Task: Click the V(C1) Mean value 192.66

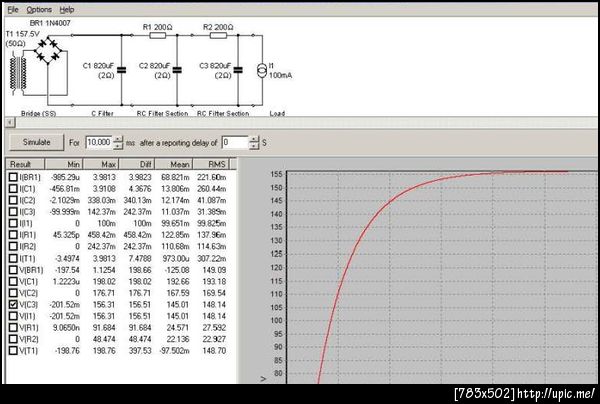Action: [x=178, y=281]
